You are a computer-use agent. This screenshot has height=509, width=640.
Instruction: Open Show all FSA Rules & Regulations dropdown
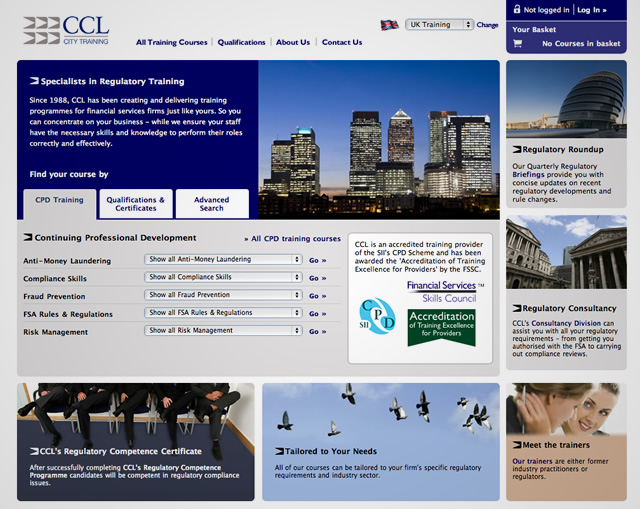tap(223, 313)
